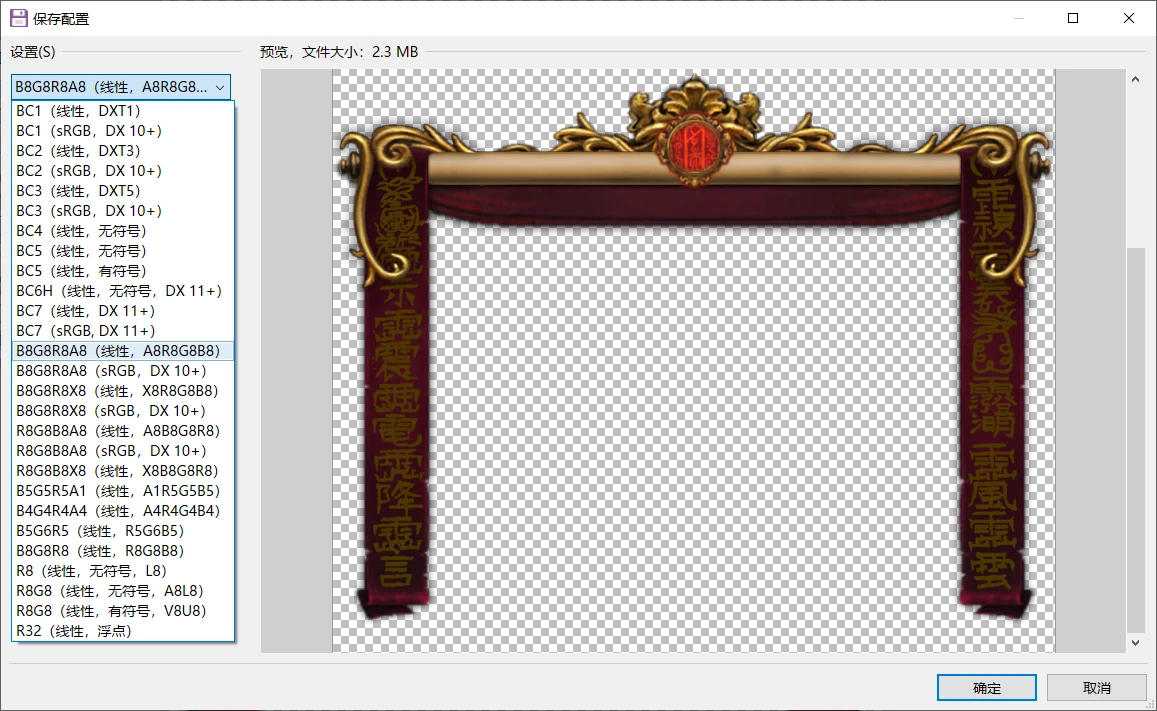Image resolution: width=1157 pixels, height=711 pixels.
Task: Select highlighted list row B8G8R8A8 (线性, A8R8G8B8)
Action: tap(123, 350)
